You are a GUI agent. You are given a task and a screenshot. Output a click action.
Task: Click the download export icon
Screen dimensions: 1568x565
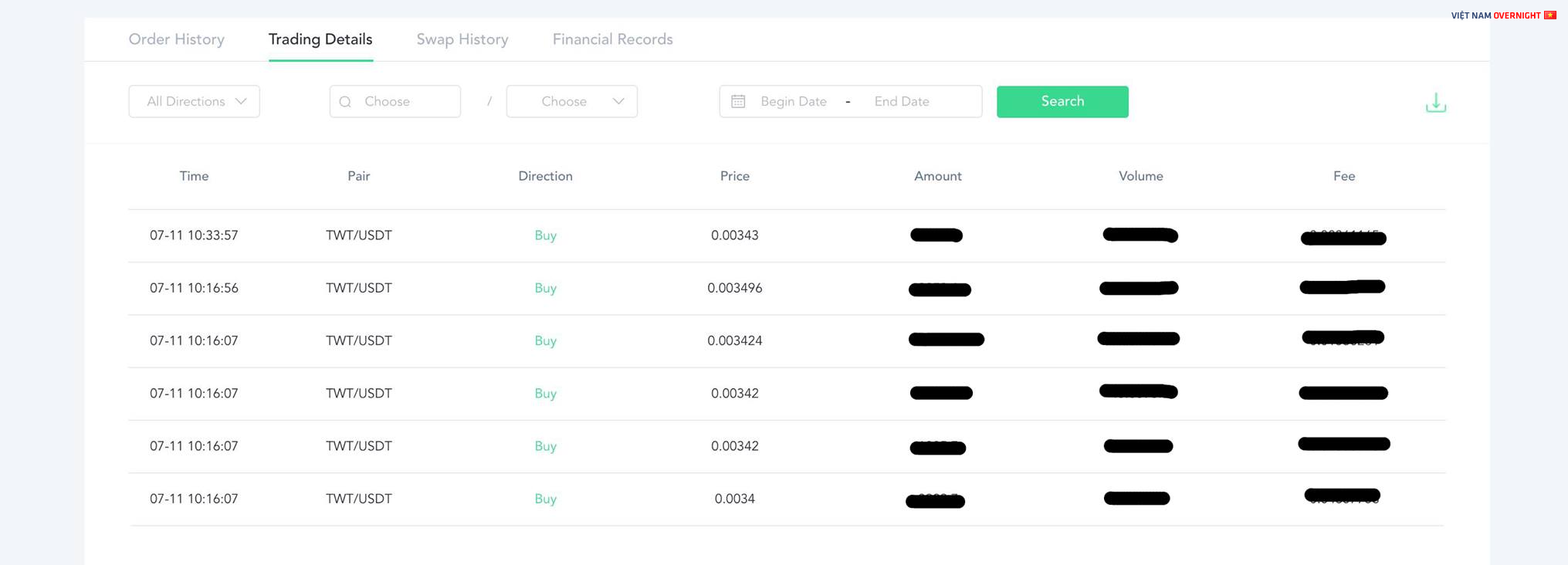[1435, 103]
